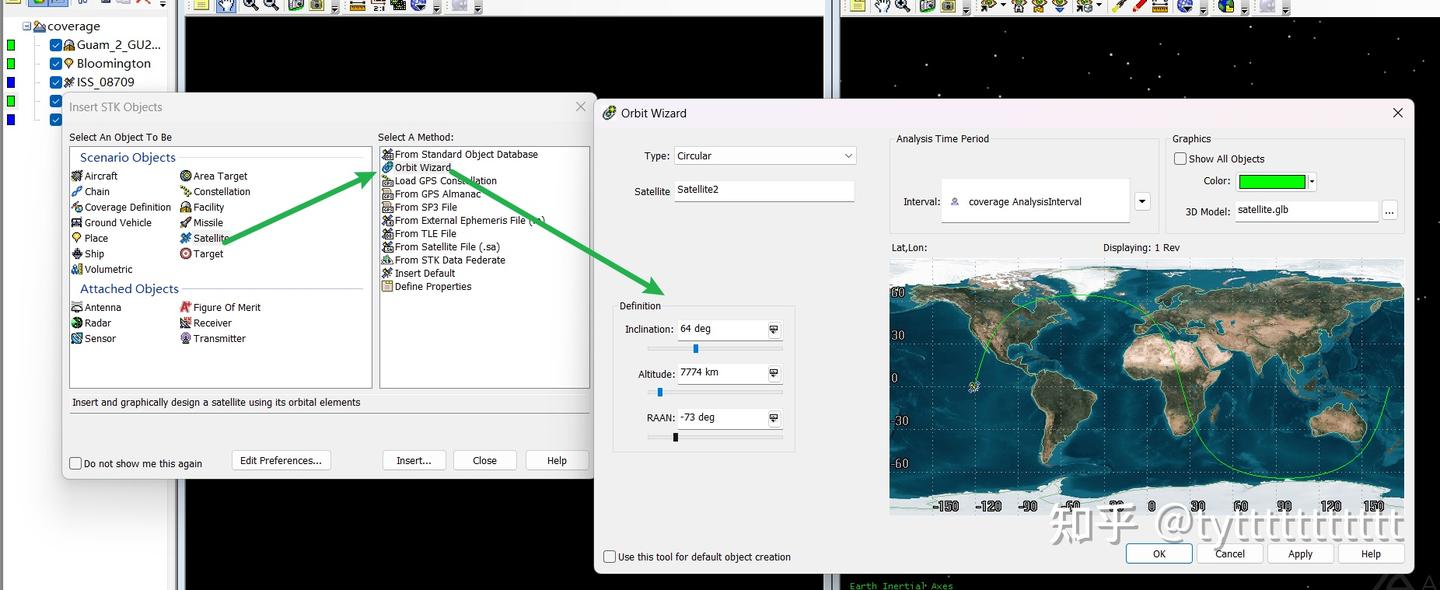
Task: Click Apply in the Orbit Wizard
Action: (1300, 554)
